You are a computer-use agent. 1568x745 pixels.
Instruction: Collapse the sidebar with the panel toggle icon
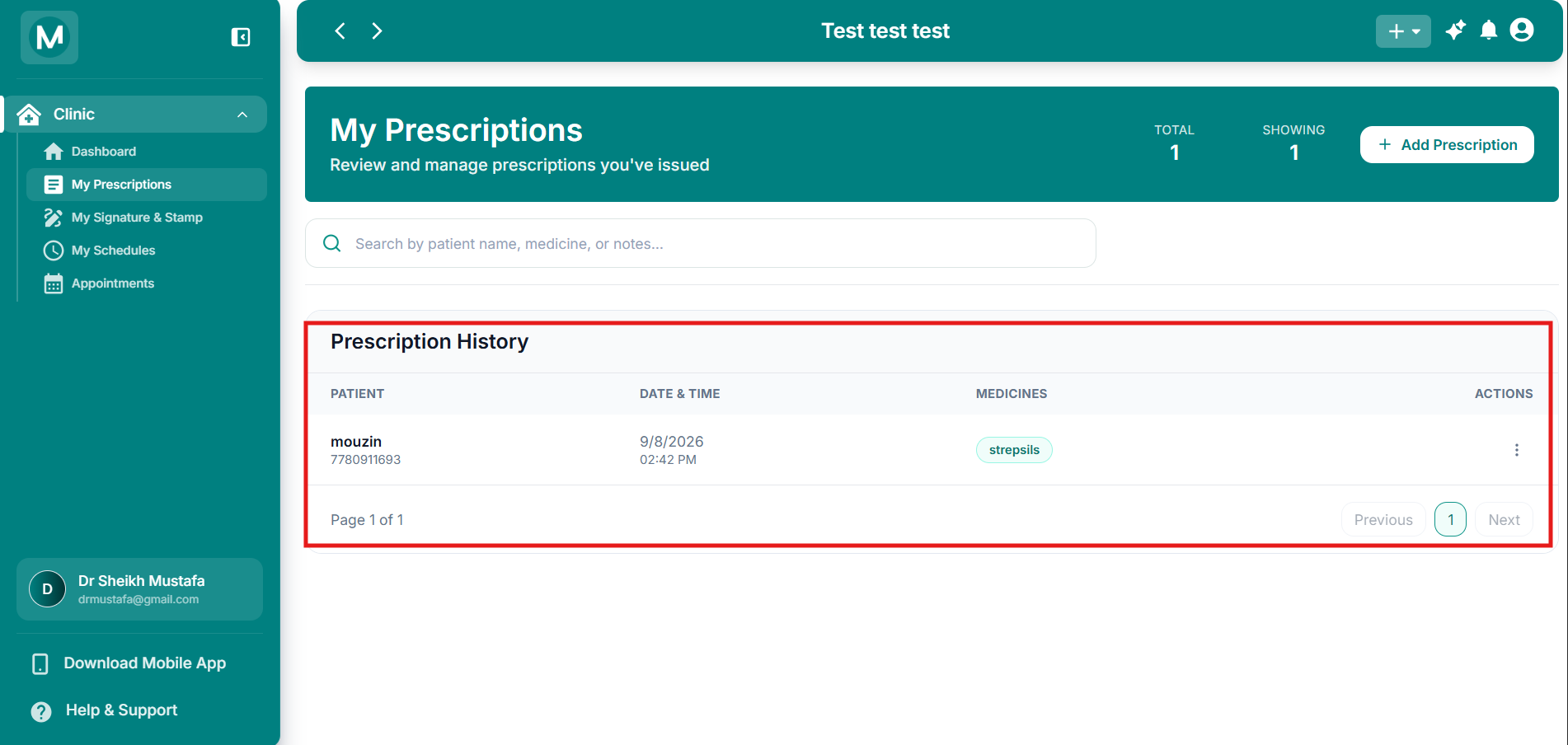point(241,37)
